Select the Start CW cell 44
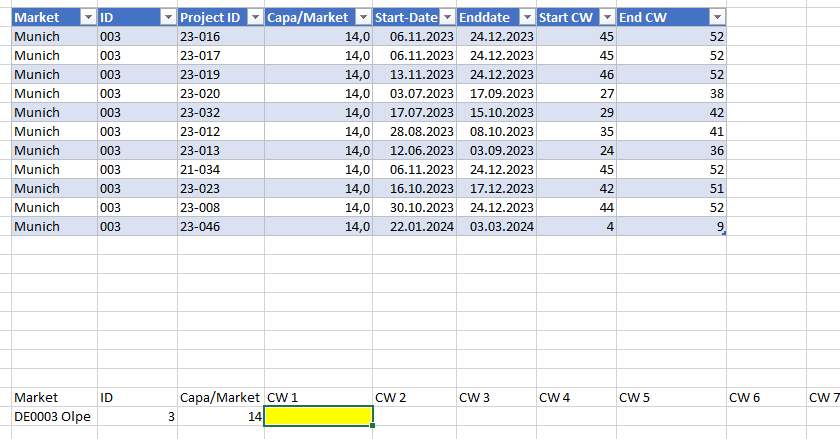The width and height of the screenshot is (840, 439). (x=576, y=207)
